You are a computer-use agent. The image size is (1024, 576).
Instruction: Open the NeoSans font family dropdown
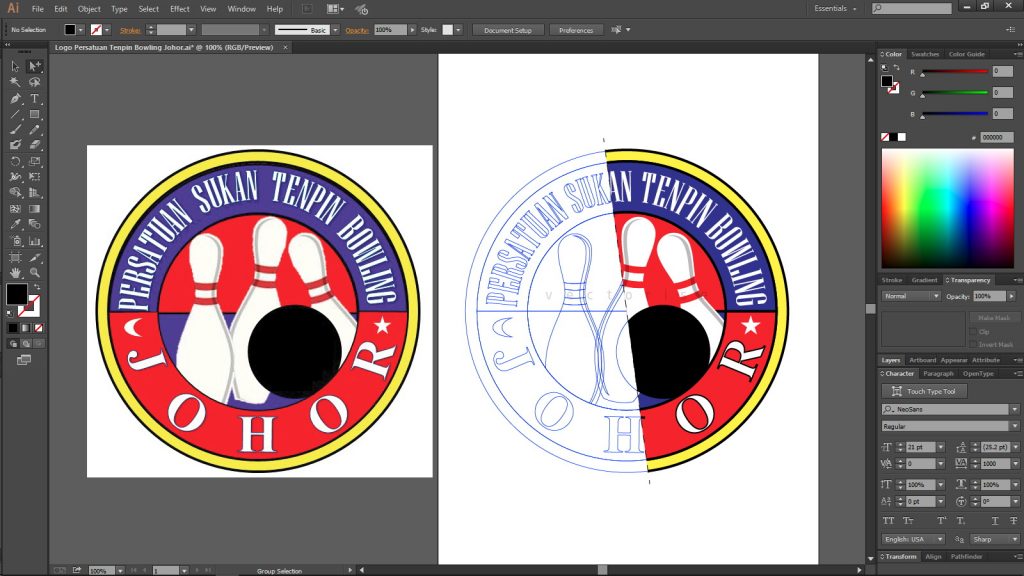1014,409
